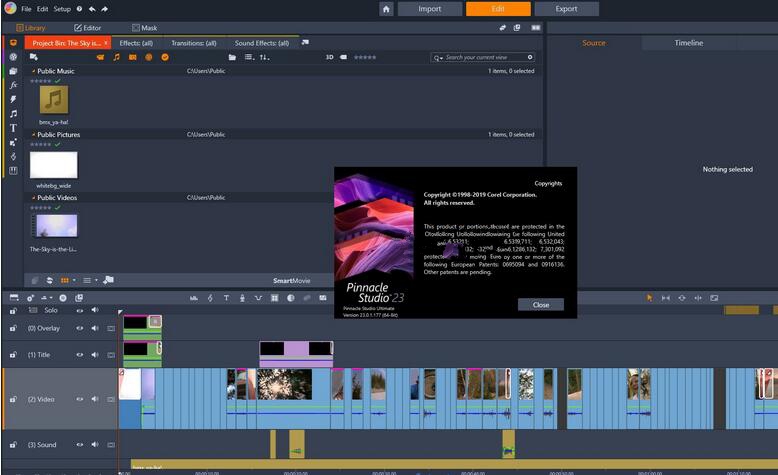Click the scene detection icon near SmartMovie bar
This screenshot has height=475, width=778.
(x=108, y=280)
